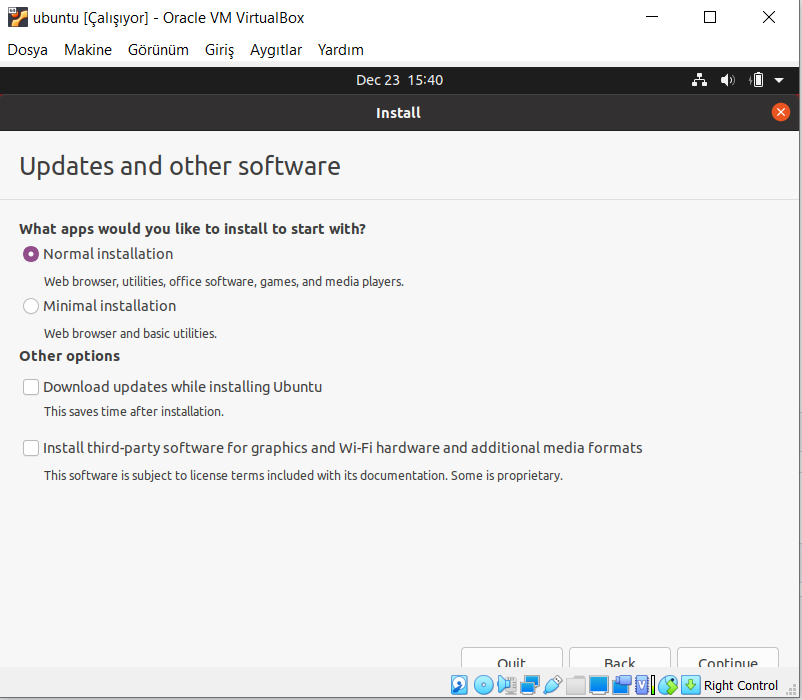Click the Ubuntu battery icon

tap(756, 80)
